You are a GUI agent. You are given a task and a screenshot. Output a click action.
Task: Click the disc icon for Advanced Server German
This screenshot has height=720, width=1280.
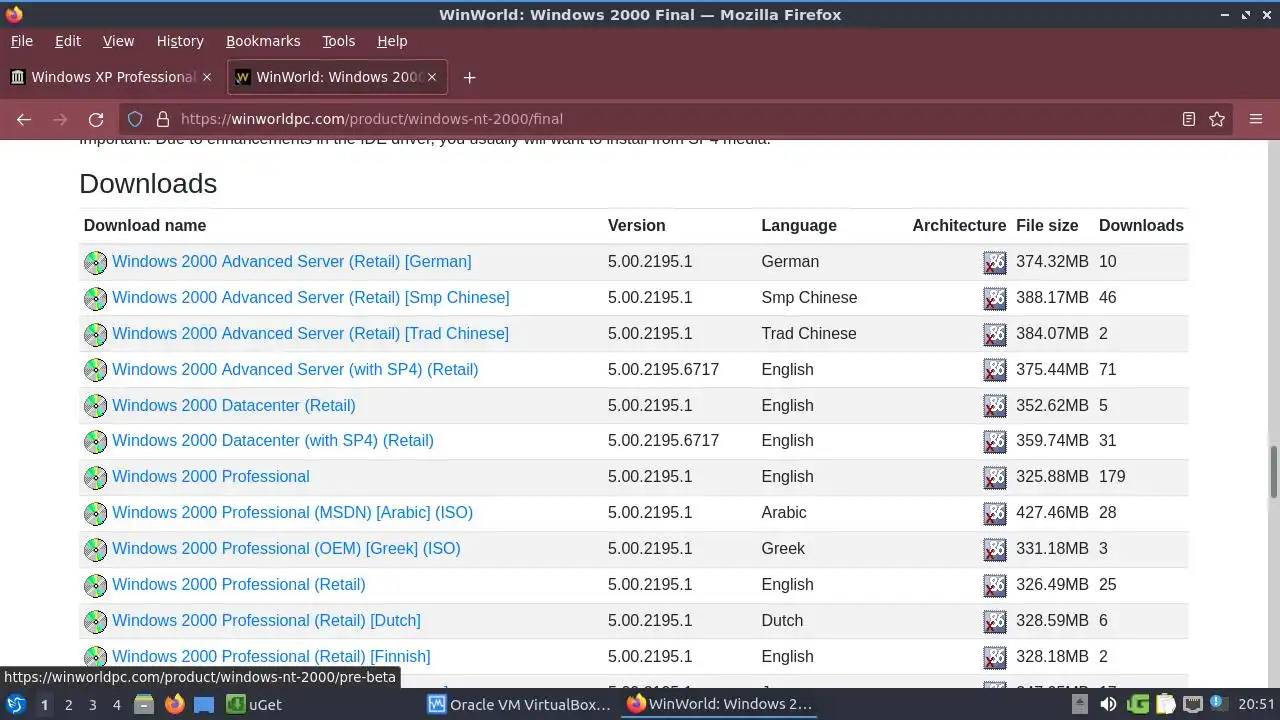coord(95,262)
